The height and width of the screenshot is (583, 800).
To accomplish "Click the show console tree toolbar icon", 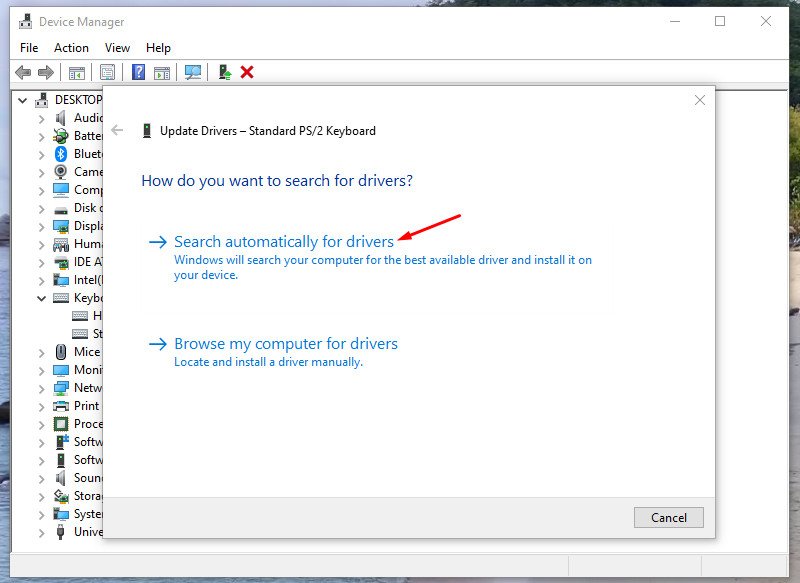I will (78, 72).
